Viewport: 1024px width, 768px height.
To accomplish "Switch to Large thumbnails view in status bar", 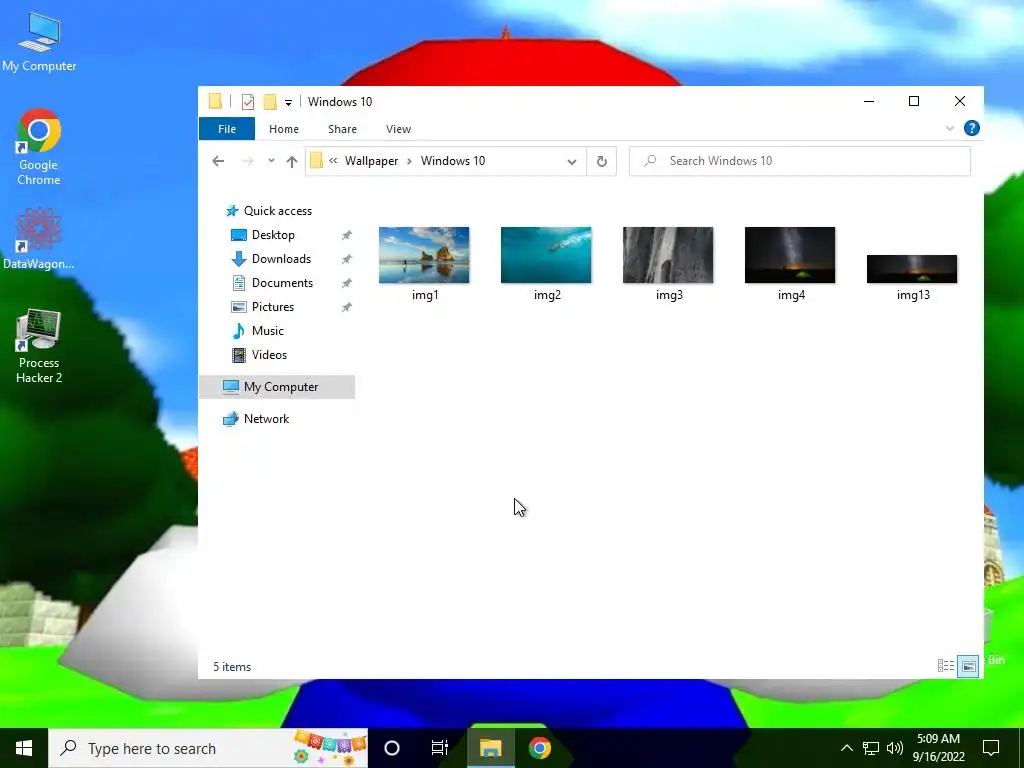I will tap(968, 667).
